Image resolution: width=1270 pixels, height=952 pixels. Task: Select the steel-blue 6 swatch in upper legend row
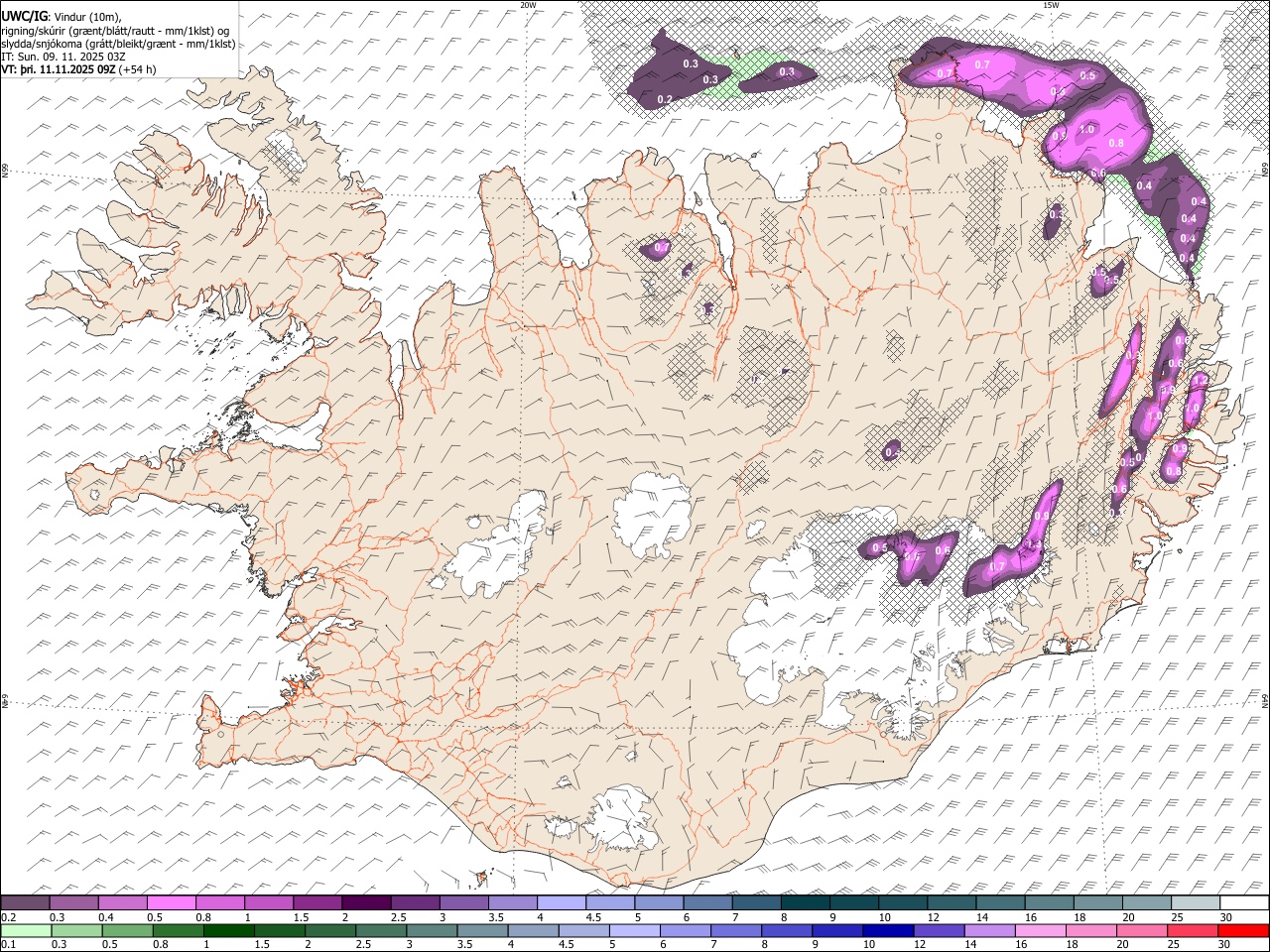click(707, 903)
